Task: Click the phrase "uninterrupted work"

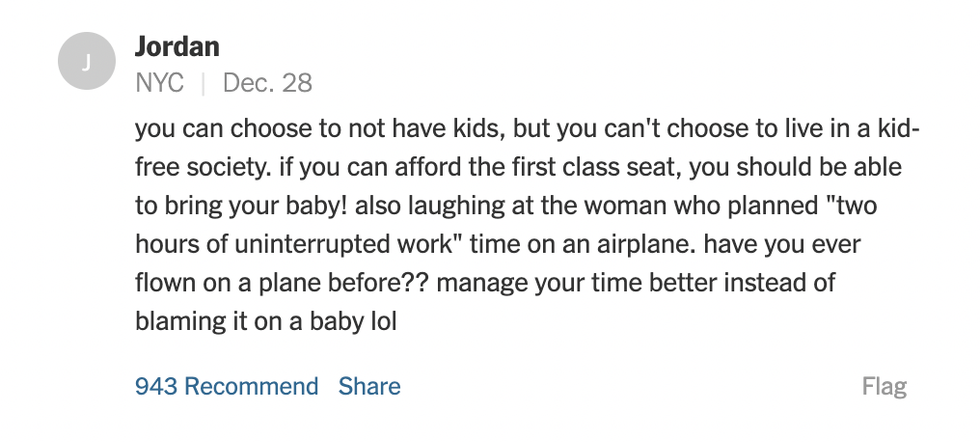Action: pyautogui.click(x=329, y=243)
